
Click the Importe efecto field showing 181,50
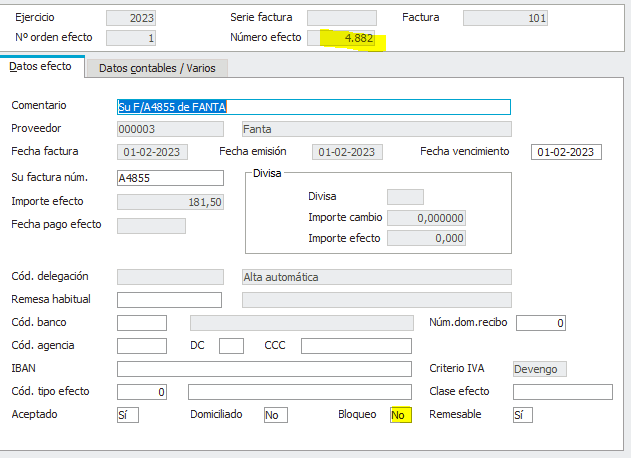(170, 202)
